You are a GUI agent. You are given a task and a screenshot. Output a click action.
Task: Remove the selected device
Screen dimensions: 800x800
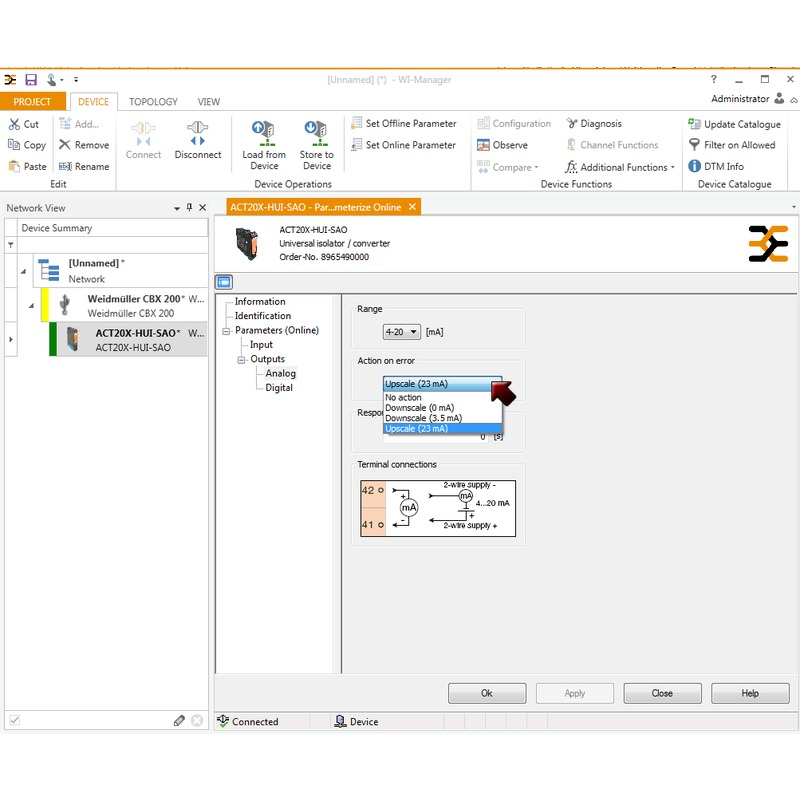pos(84,145)
